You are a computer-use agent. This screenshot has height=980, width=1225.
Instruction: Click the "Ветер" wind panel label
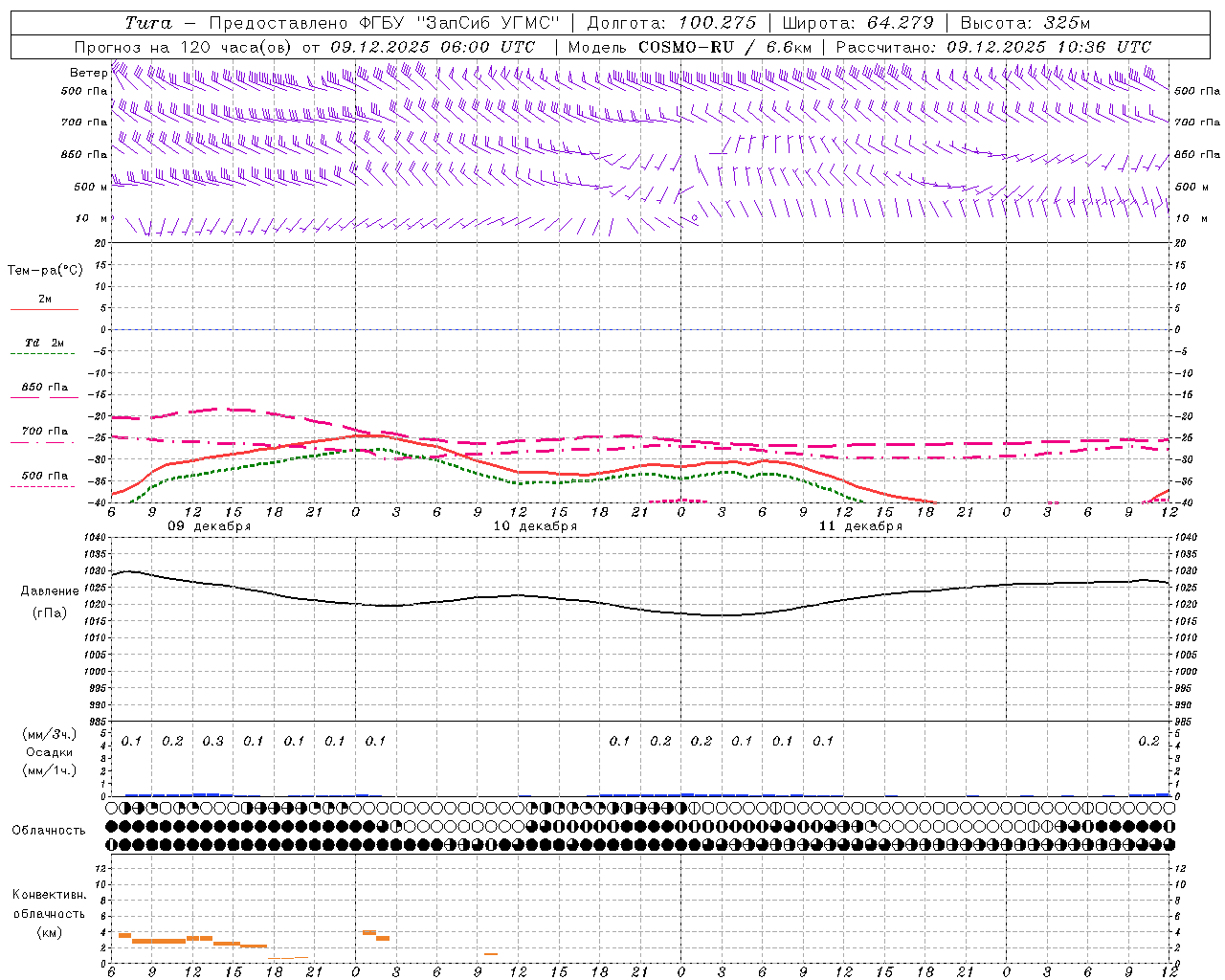pyautogui.click(x=88, y=73)
